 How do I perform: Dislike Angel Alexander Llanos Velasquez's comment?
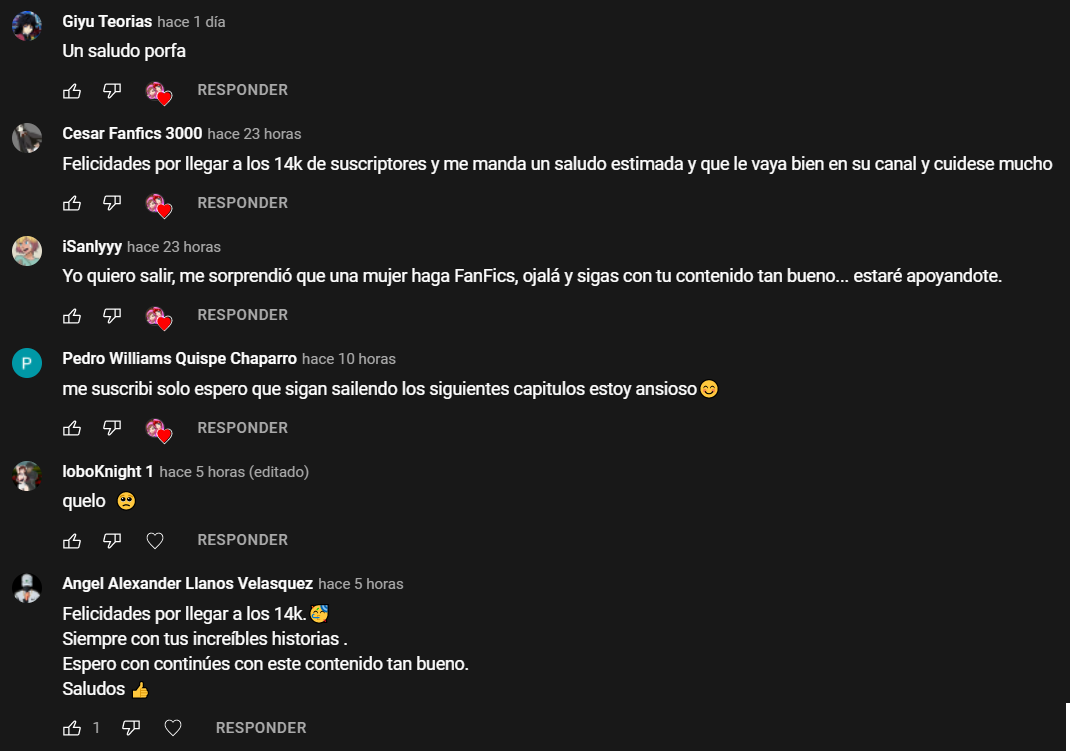click(x=131, y=728)
